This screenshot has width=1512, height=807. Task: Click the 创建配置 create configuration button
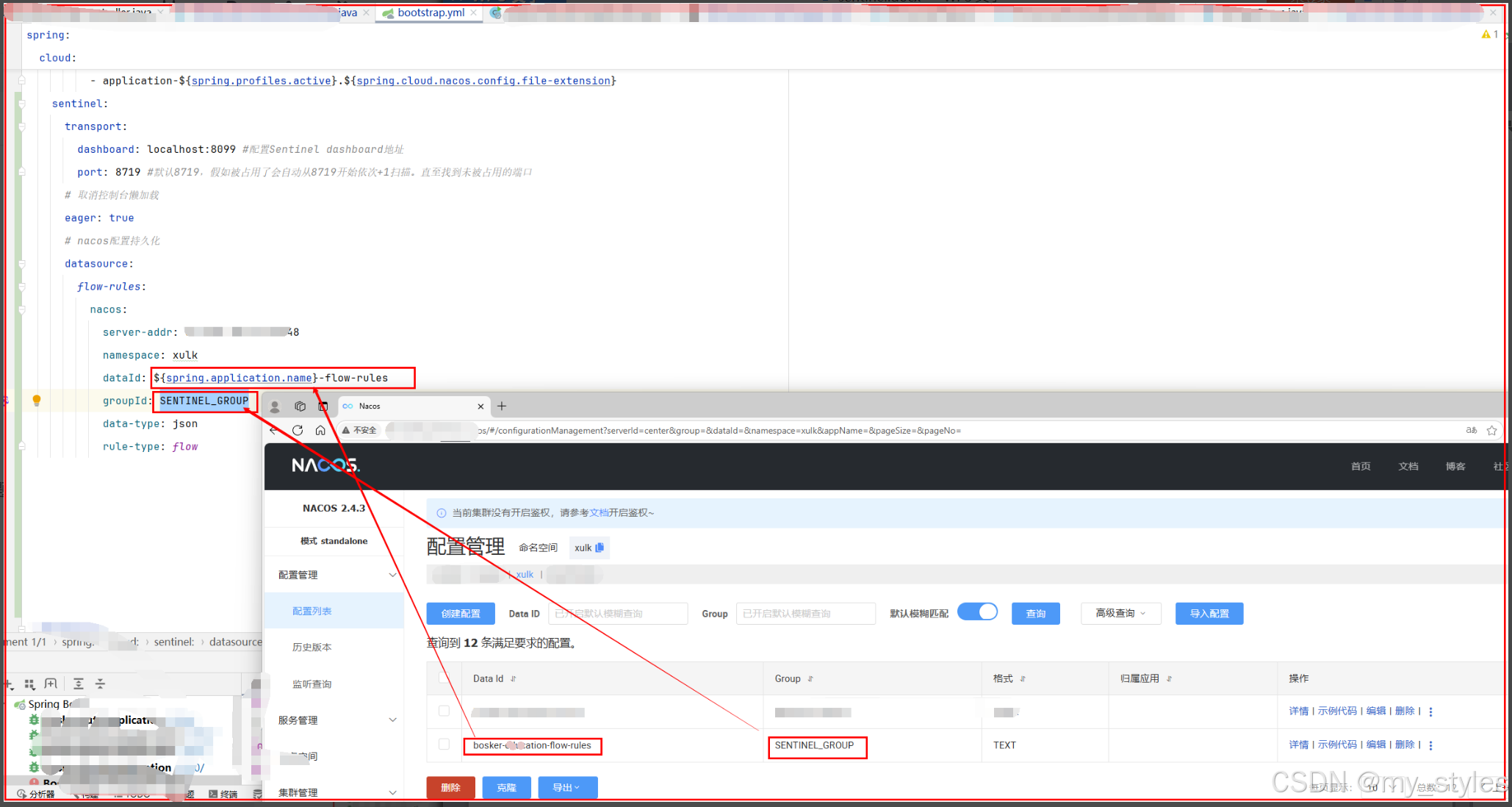coord(461,613)
